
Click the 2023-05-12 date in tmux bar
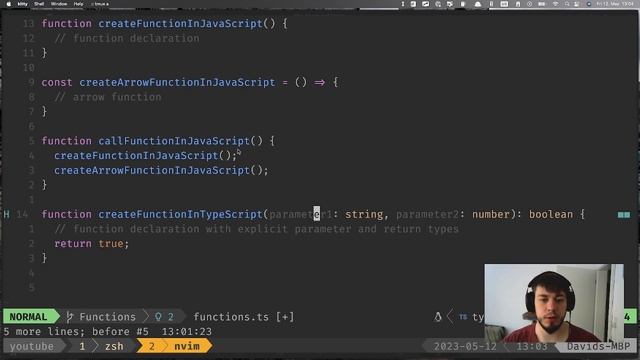465,347
